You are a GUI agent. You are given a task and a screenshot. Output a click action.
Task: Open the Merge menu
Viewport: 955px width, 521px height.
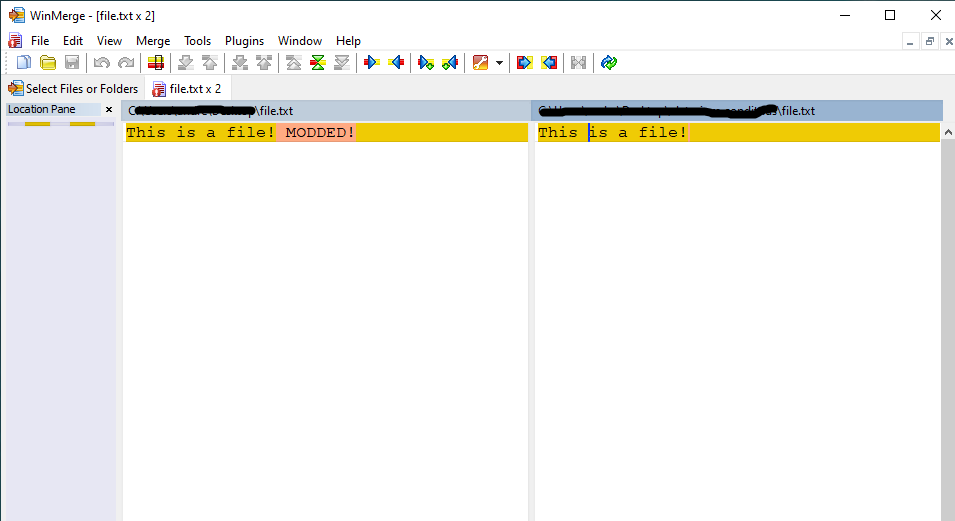(x=153, y=41)
